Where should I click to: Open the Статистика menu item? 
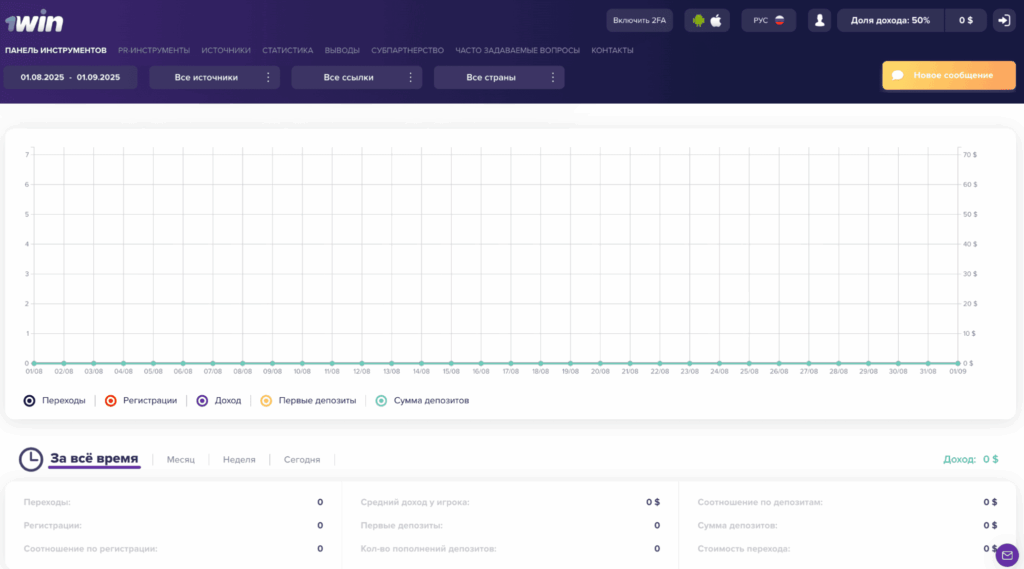287,50
